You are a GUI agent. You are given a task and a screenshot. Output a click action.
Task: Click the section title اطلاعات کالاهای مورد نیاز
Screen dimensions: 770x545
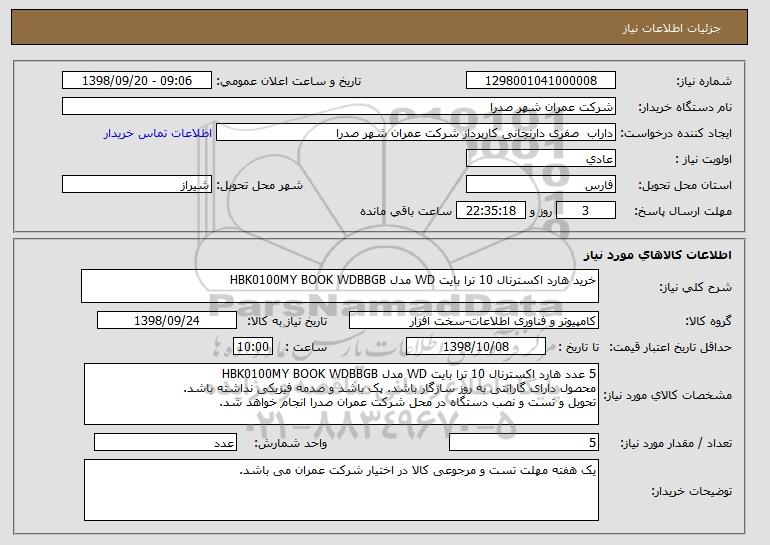[x=658, y=254]
